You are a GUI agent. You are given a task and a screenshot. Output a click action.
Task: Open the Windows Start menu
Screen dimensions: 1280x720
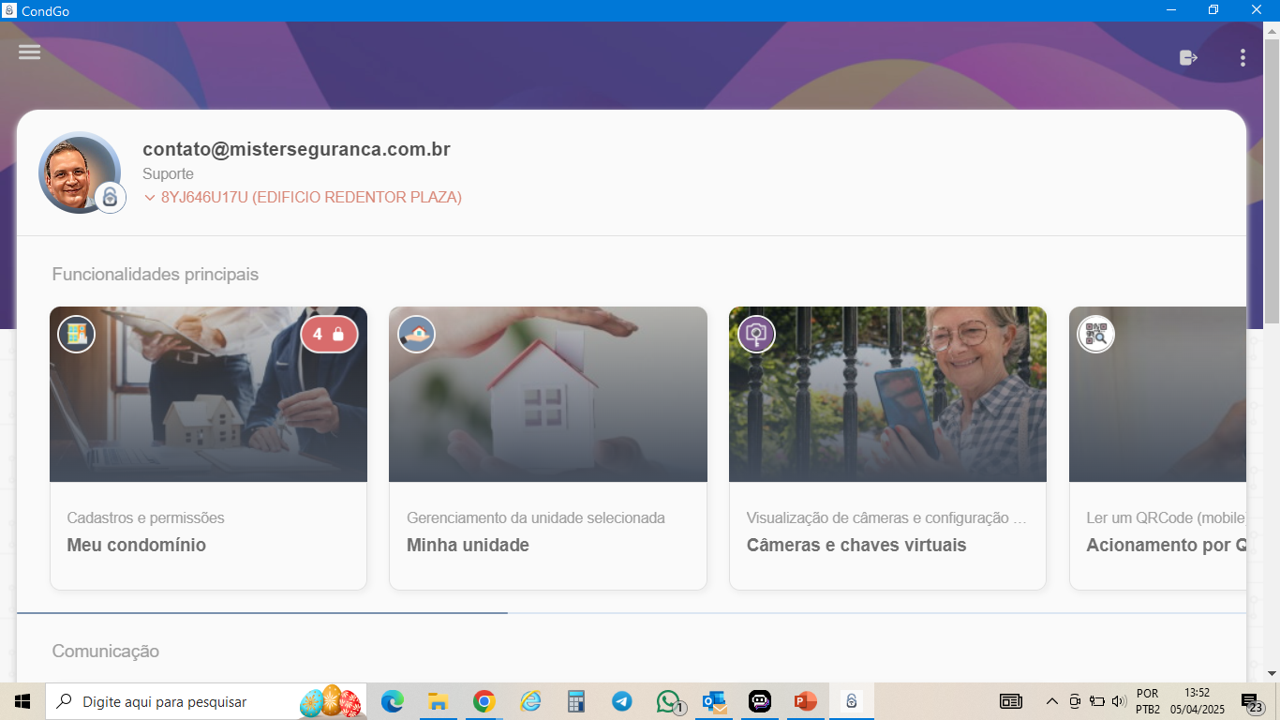(x=22, y=701)
